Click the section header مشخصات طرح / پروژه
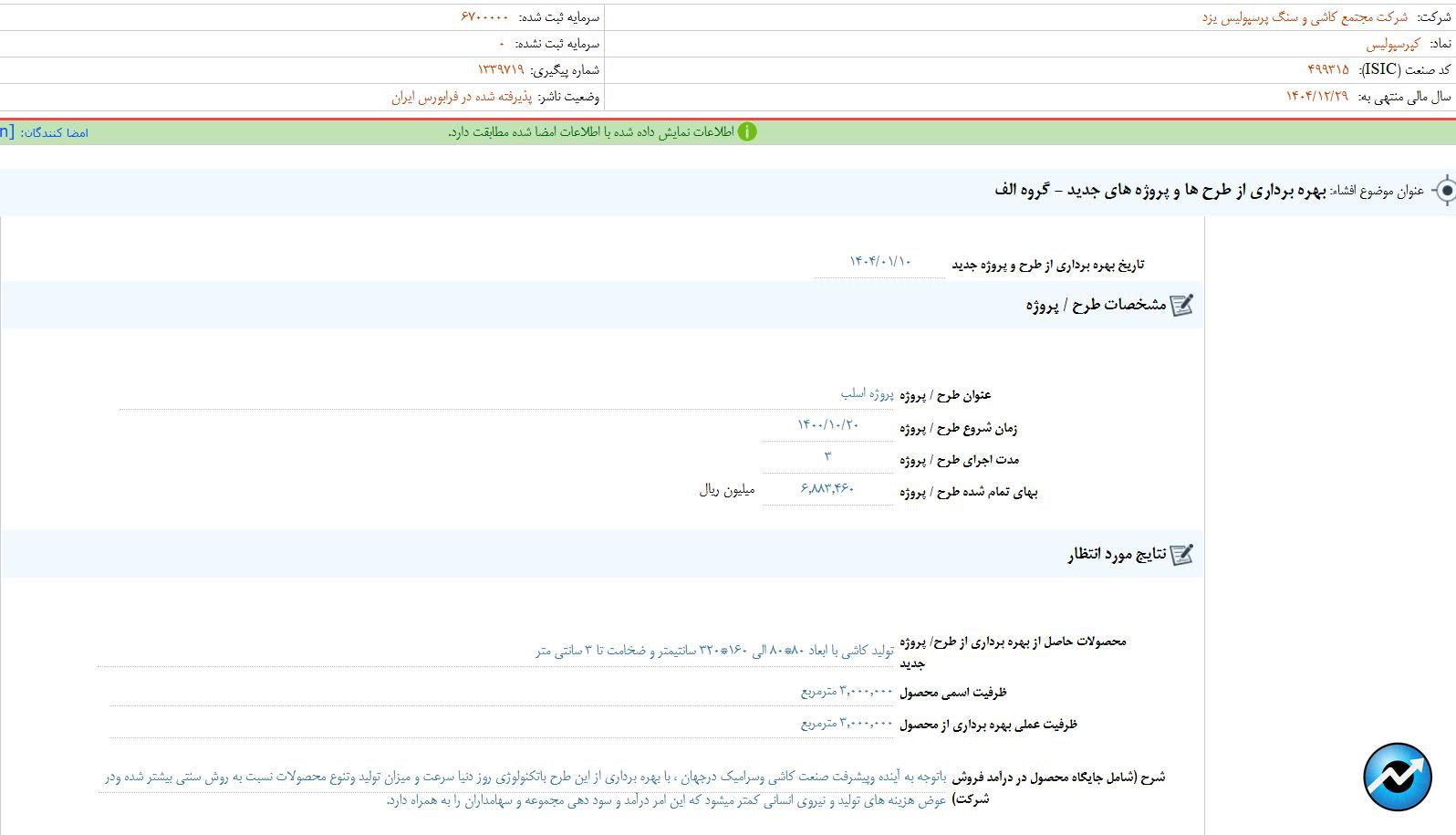1456x835 pixels. coord(1096,305)
